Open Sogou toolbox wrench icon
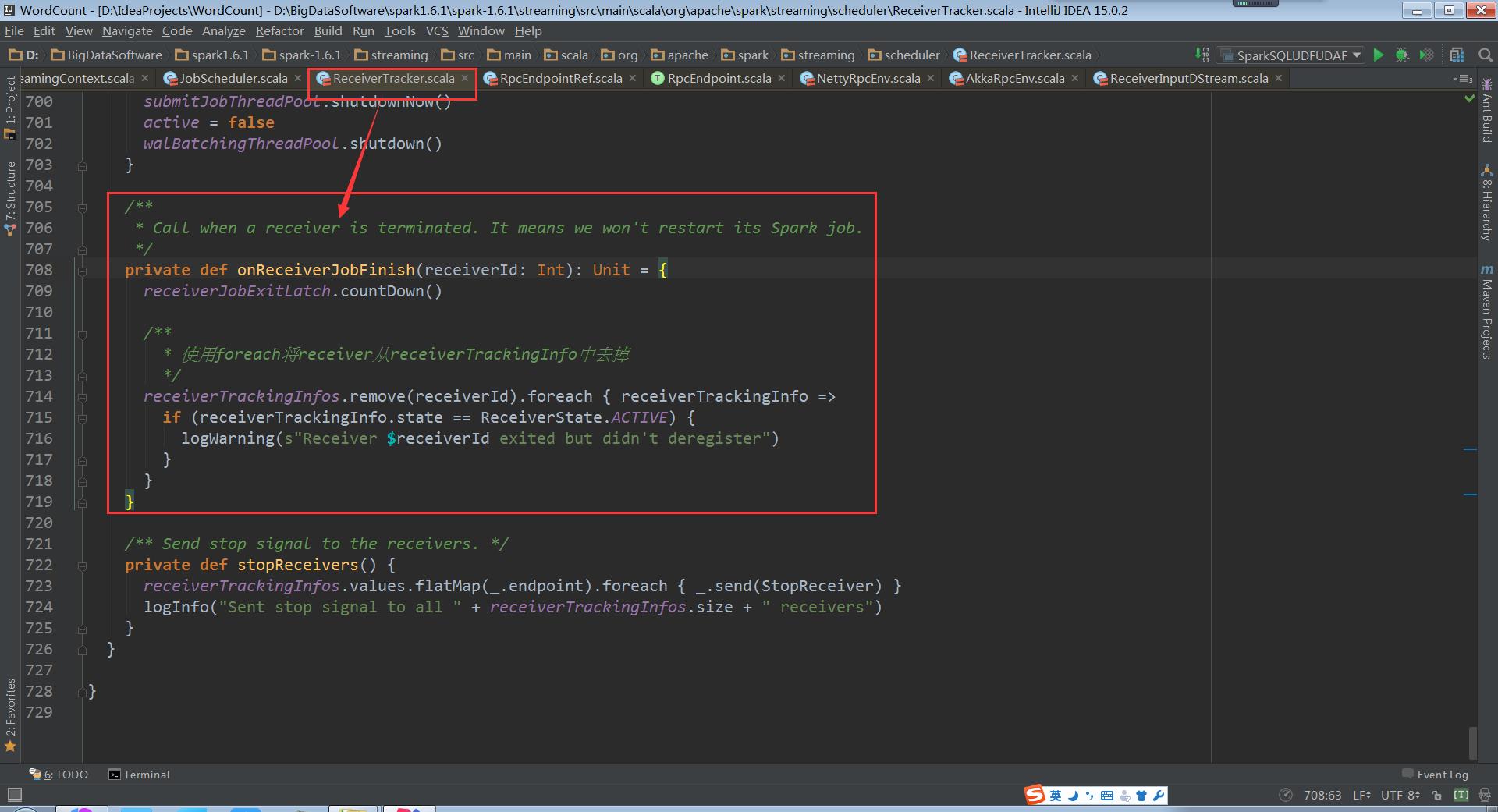The height and width of the screenshot is (812, 1498). pyautogui.click(x=1159, y=796)
